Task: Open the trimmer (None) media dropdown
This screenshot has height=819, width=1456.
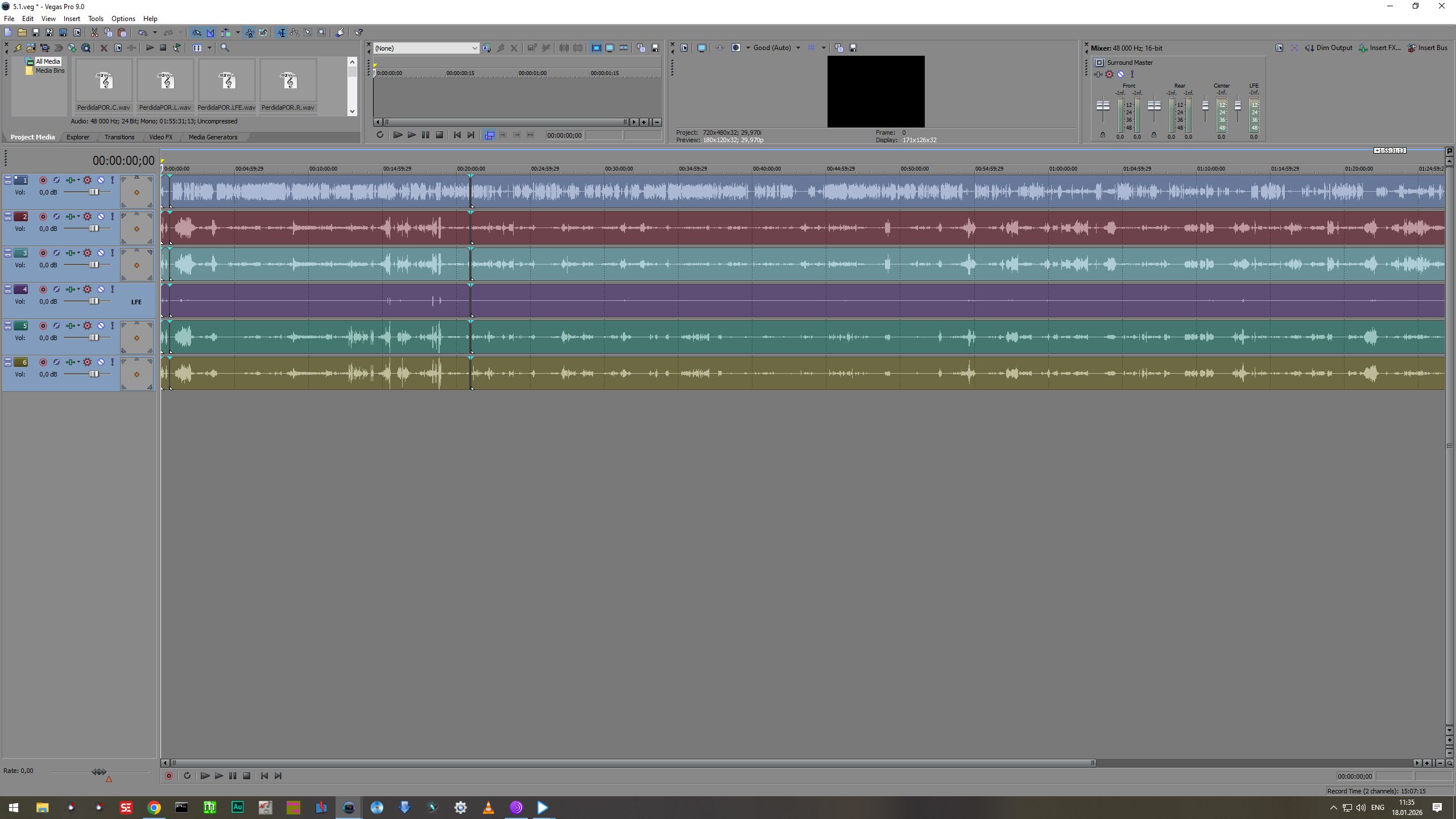Action: [474, 48]
